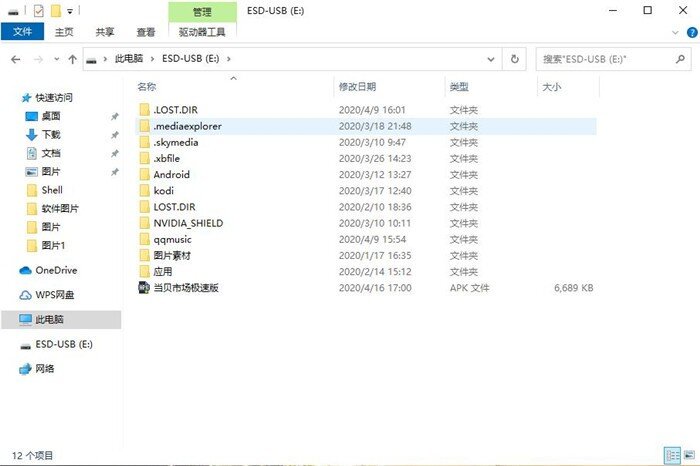Select the kodi folder icon
This screenshot has width=700, height=466.
pos(144,191)
